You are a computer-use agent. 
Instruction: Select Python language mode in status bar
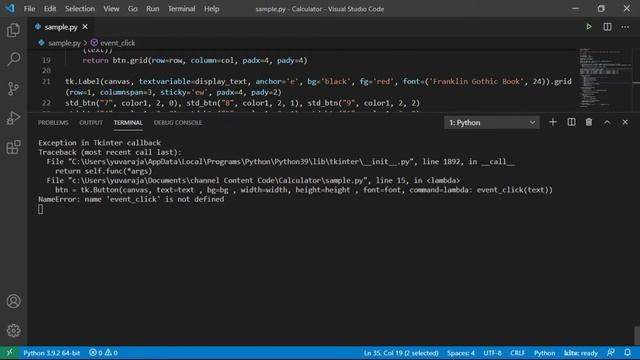click(x=544, y=353)
